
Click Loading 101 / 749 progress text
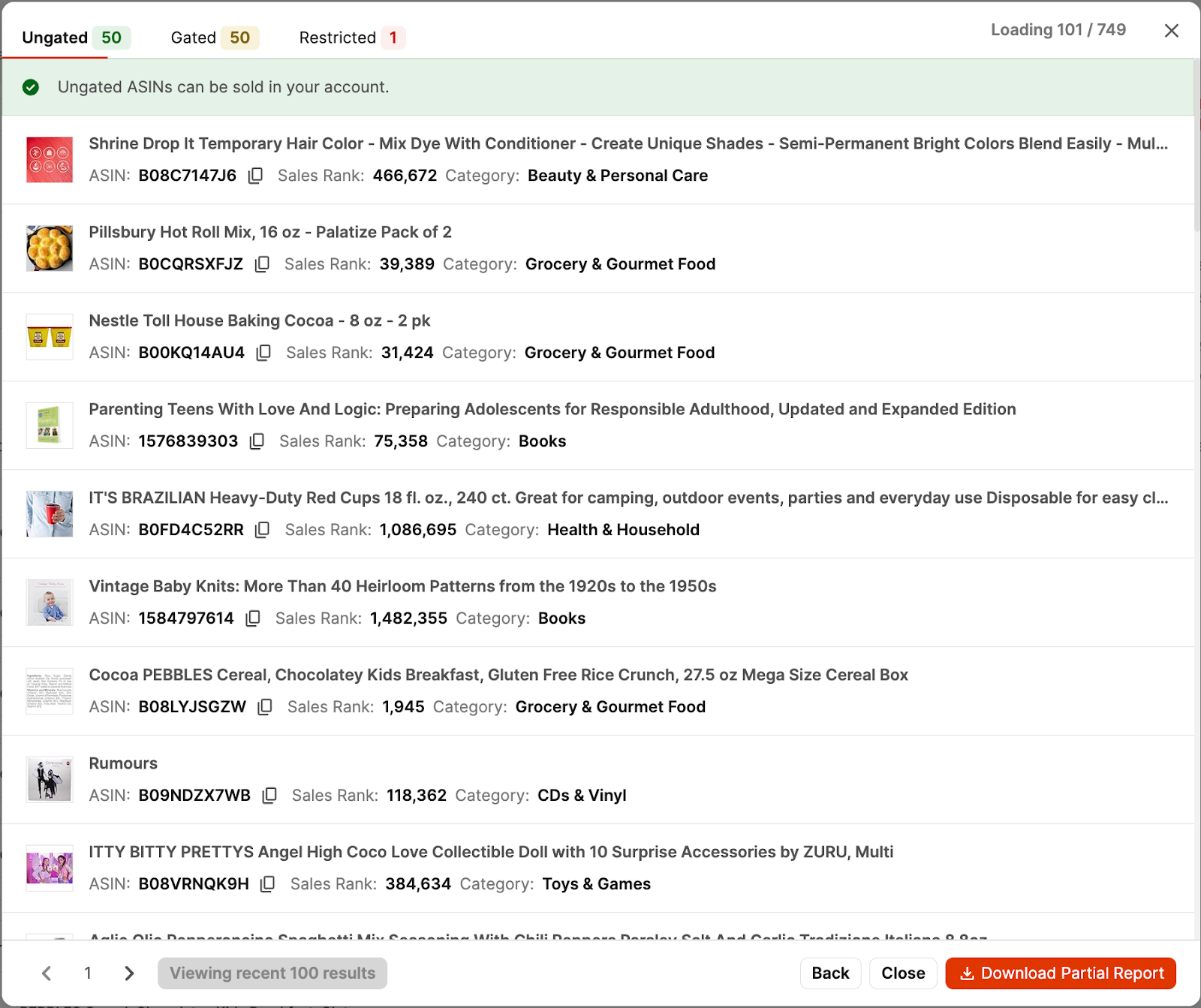tap(1058, 30)
